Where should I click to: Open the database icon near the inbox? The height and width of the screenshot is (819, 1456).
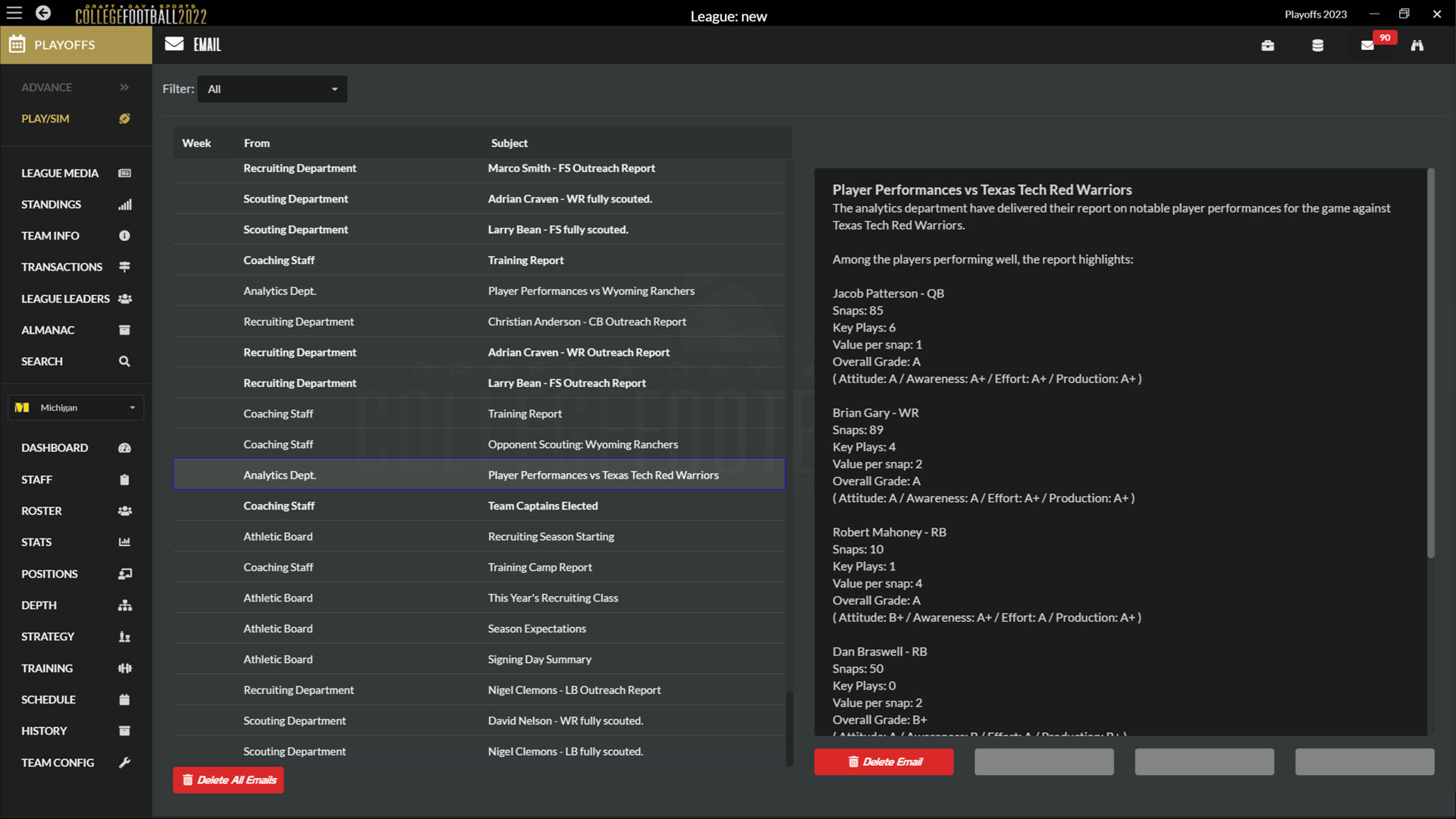[x=1318, y=45]
